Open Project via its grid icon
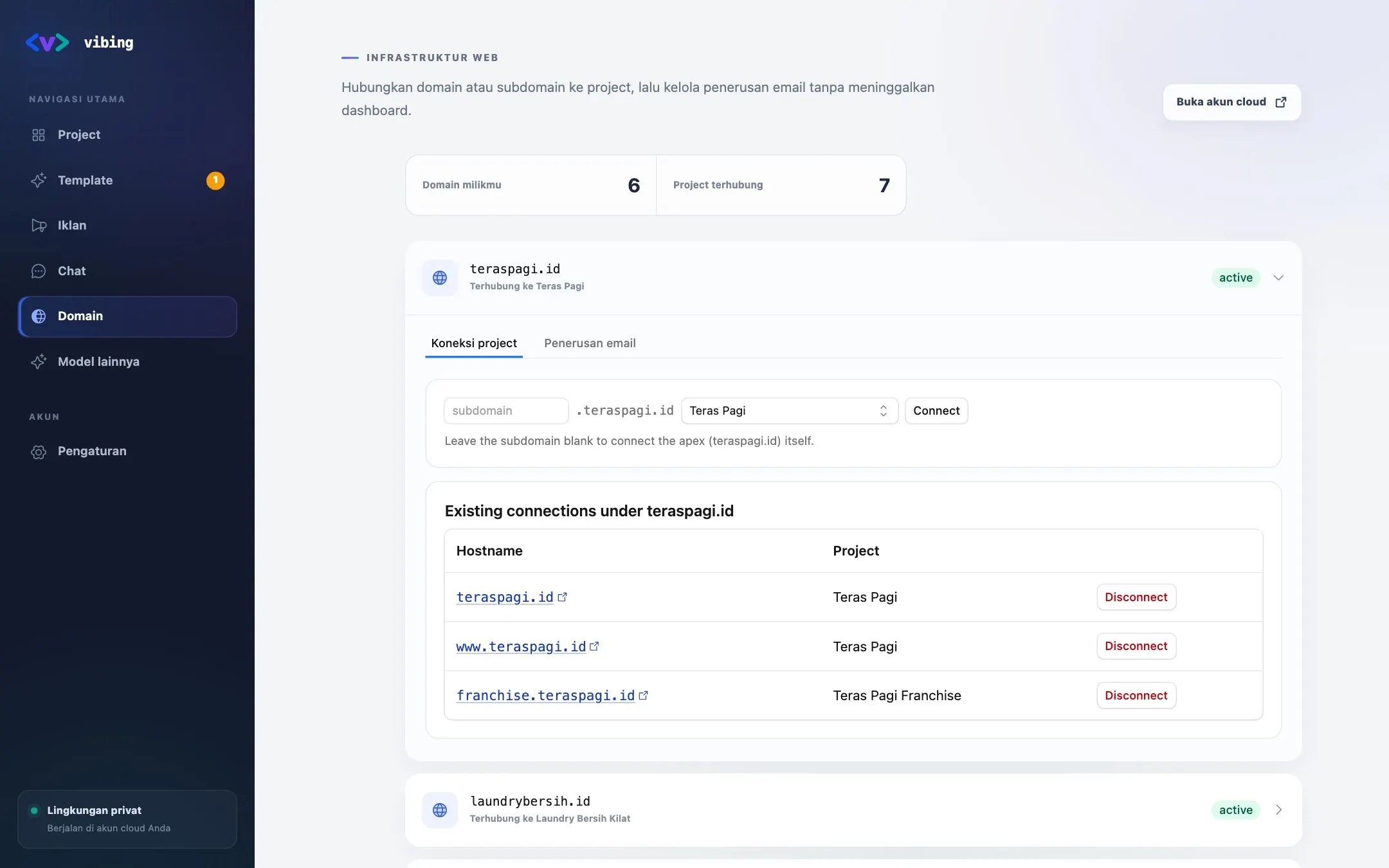The image size is (1389, 868). (39, 135)
